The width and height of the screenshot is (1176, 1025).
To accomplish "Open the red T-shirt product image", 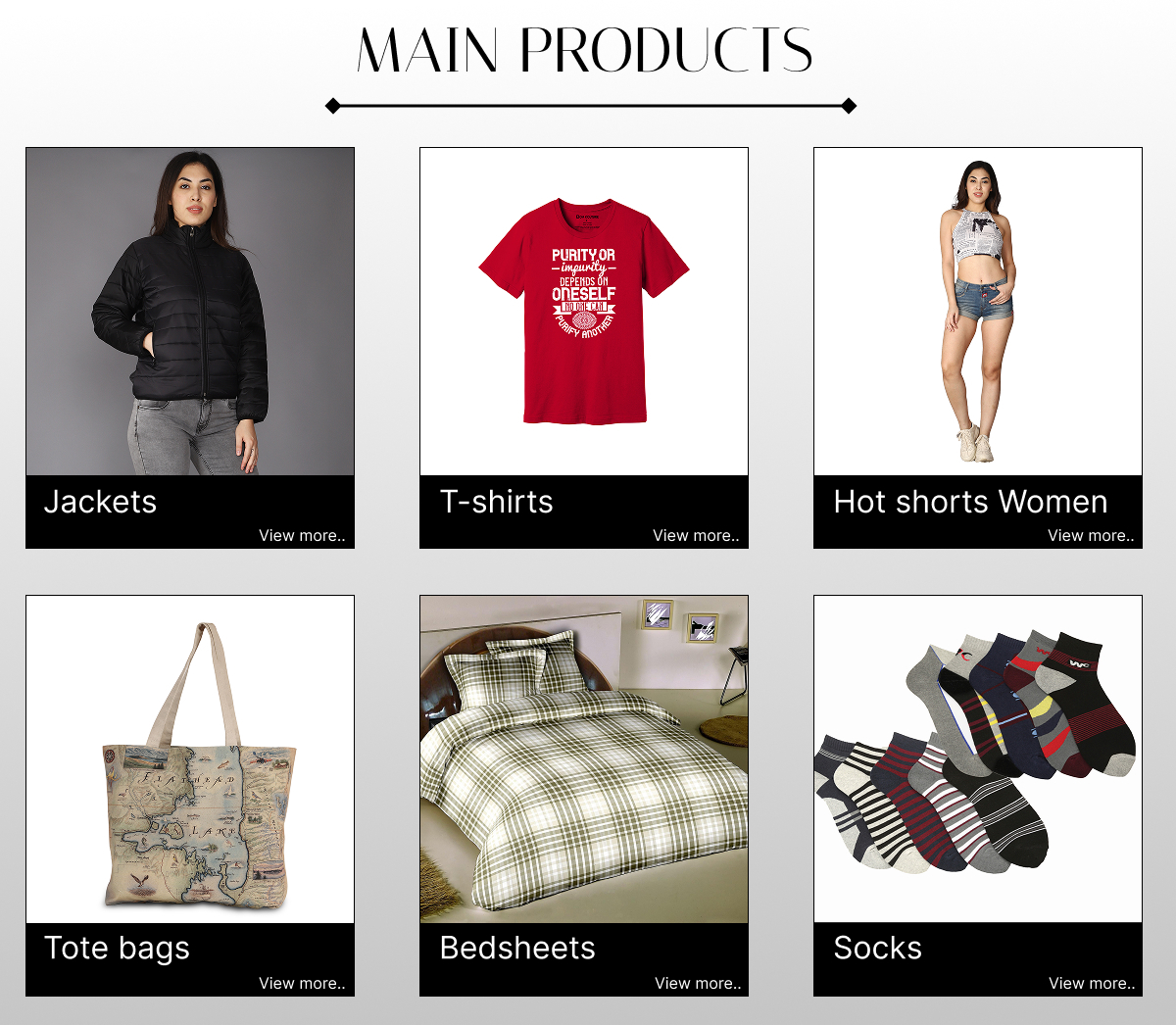I will (x=584, y=312).
